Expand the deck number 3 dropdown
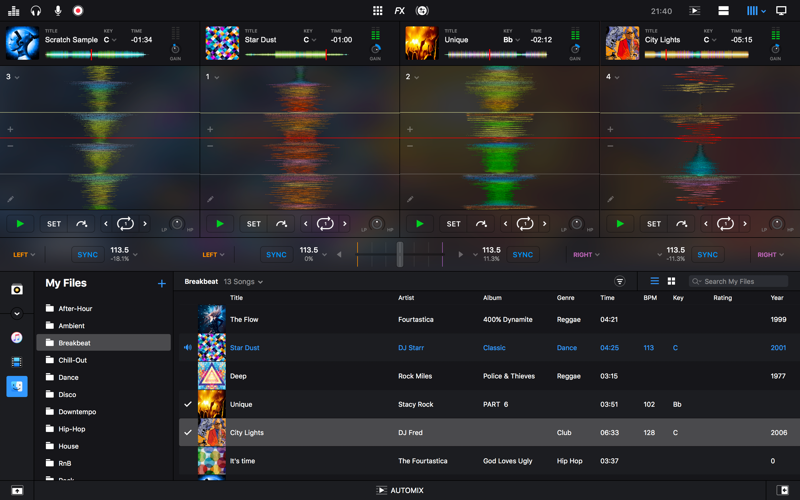 tap(13, 77)
